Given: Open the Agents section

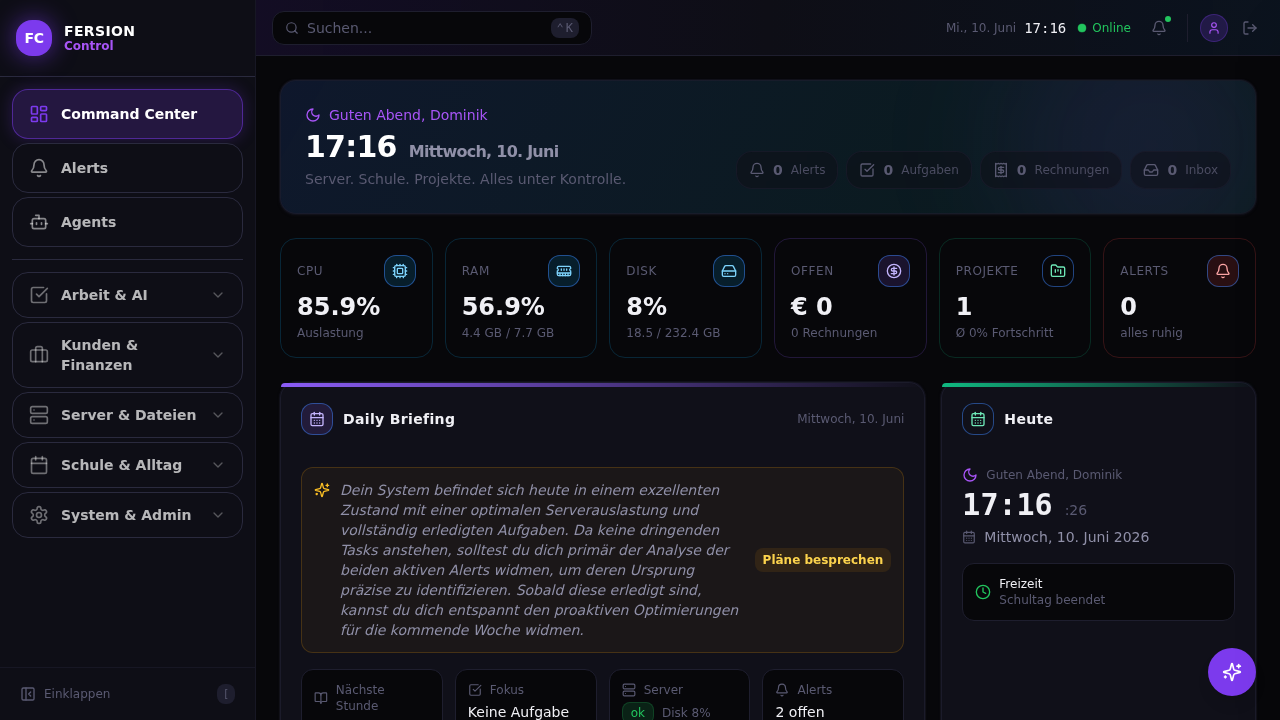Looking at the screenshot, I should pos(127,222).
